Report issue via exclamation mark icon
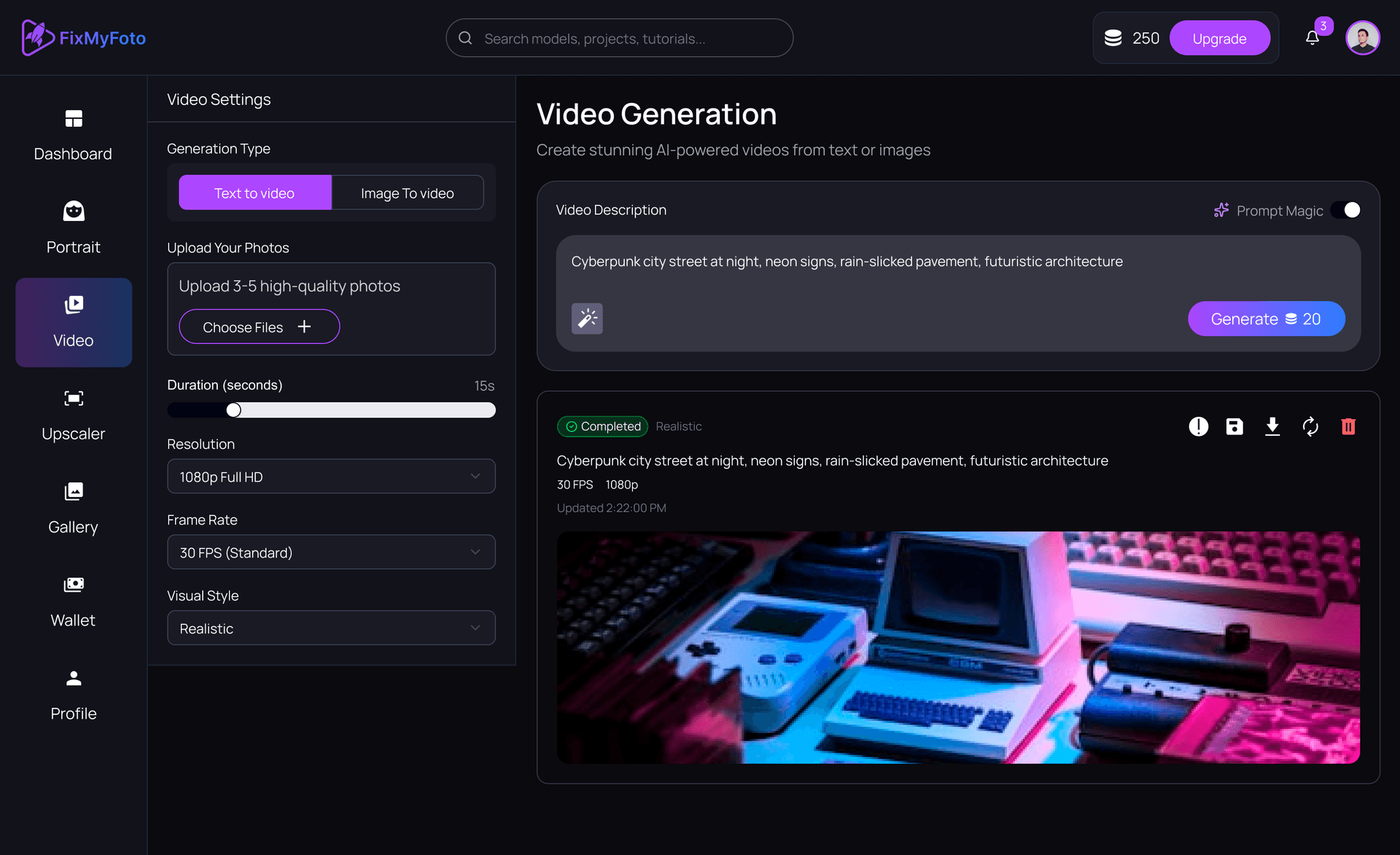1400x855 pixels. point(1198,426)
